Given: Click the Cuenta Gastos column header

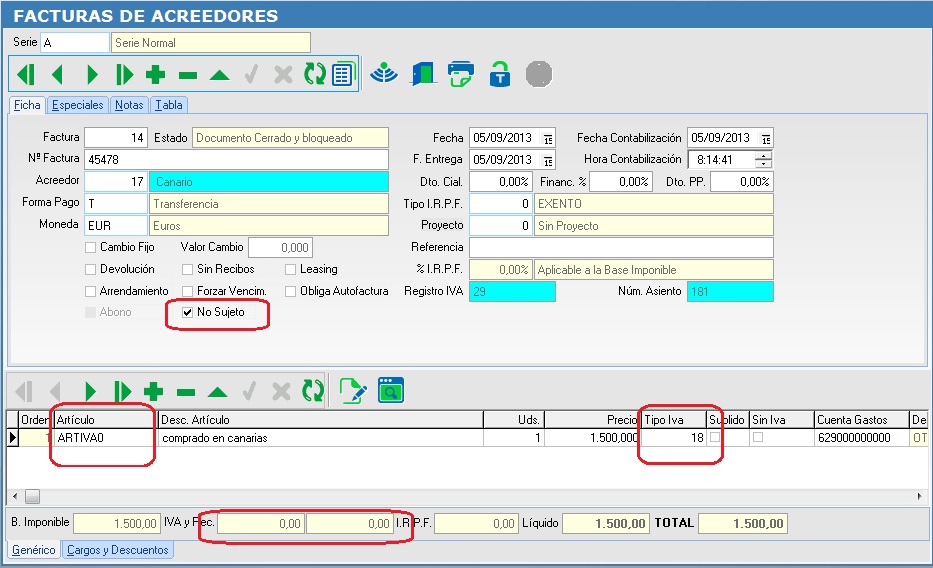Looking at the screenshot, I should [861, 420].
